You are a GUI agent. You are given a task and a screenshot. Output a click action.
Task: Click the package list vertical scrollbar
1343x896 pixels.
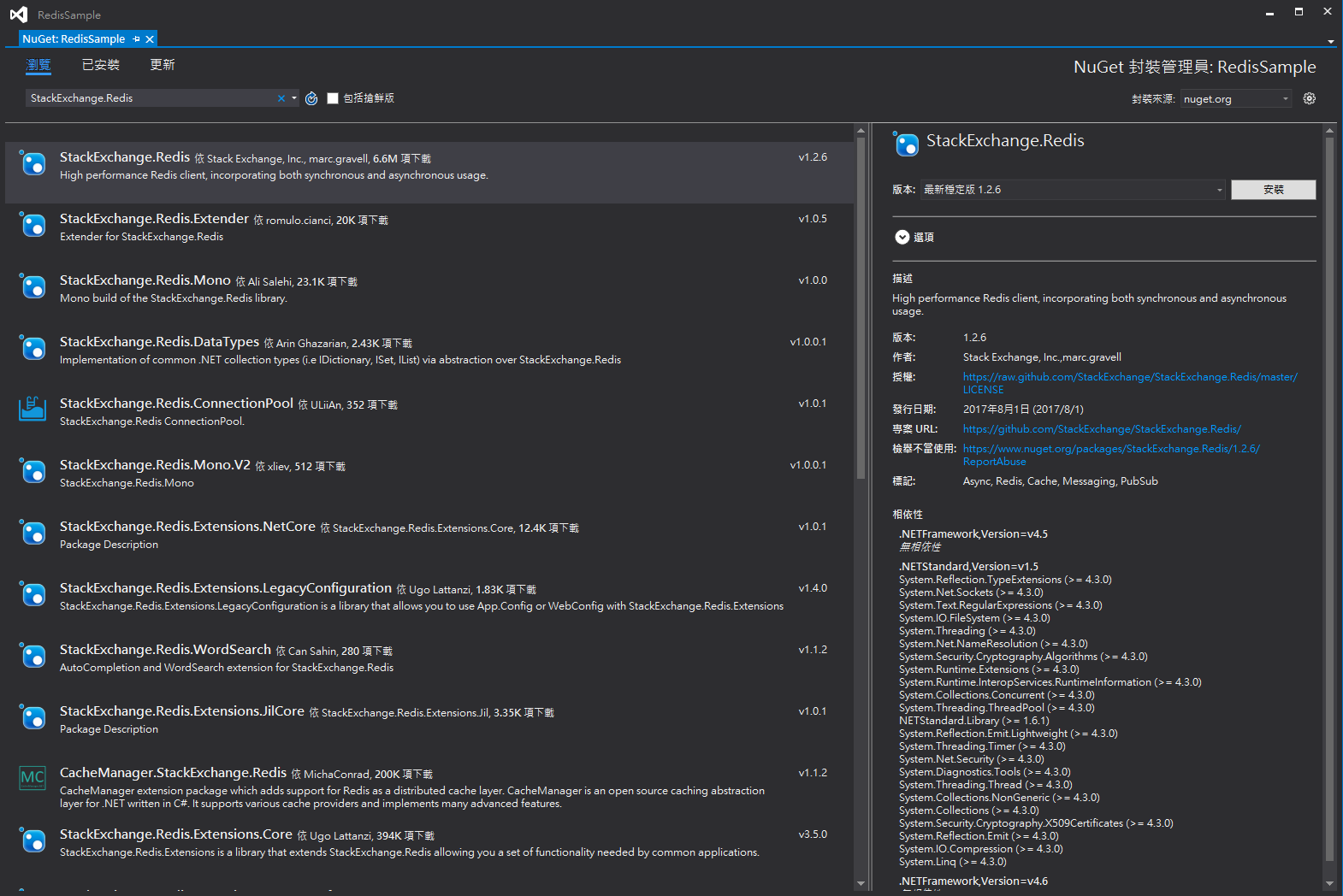pos(861,308)
